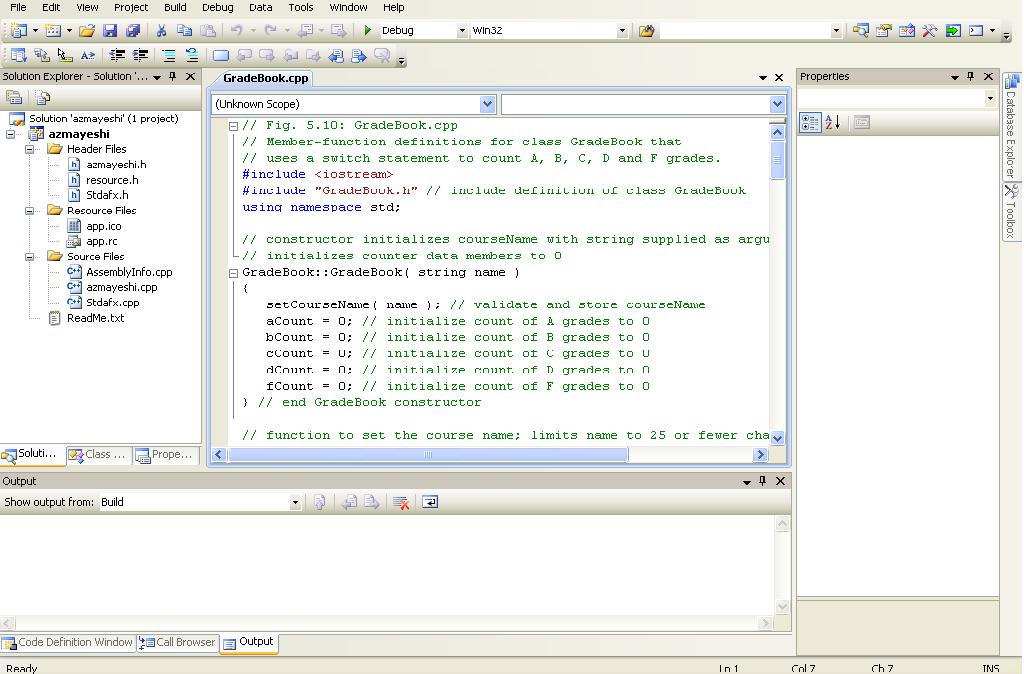Screen dimensions: 1024x674
Task: Open the Toolbox side tab
Action: [1012, 212]
